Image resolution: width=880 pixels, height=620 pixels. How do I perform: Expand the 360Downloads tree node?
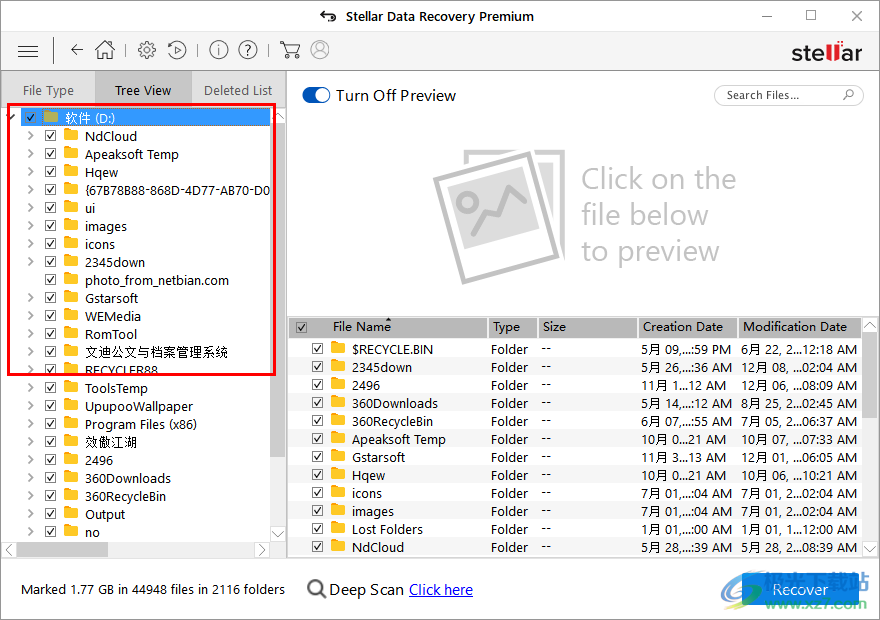click(x=30, y=477)
